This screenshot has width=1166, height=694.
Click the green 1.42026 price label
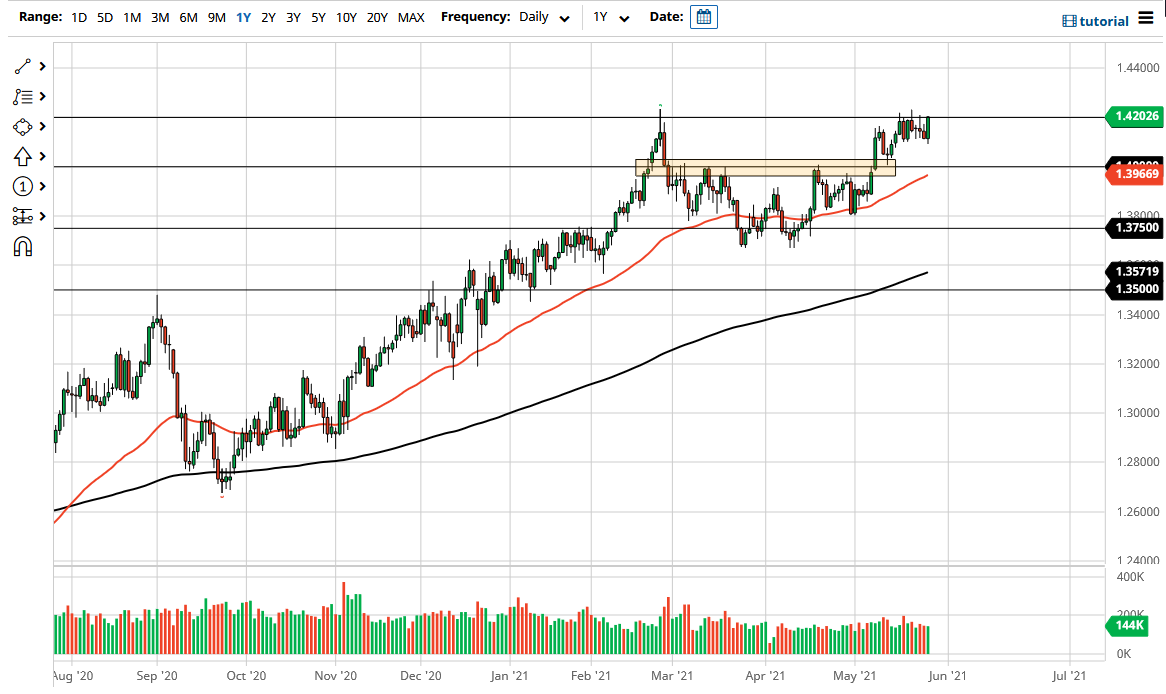(1134, 116)
